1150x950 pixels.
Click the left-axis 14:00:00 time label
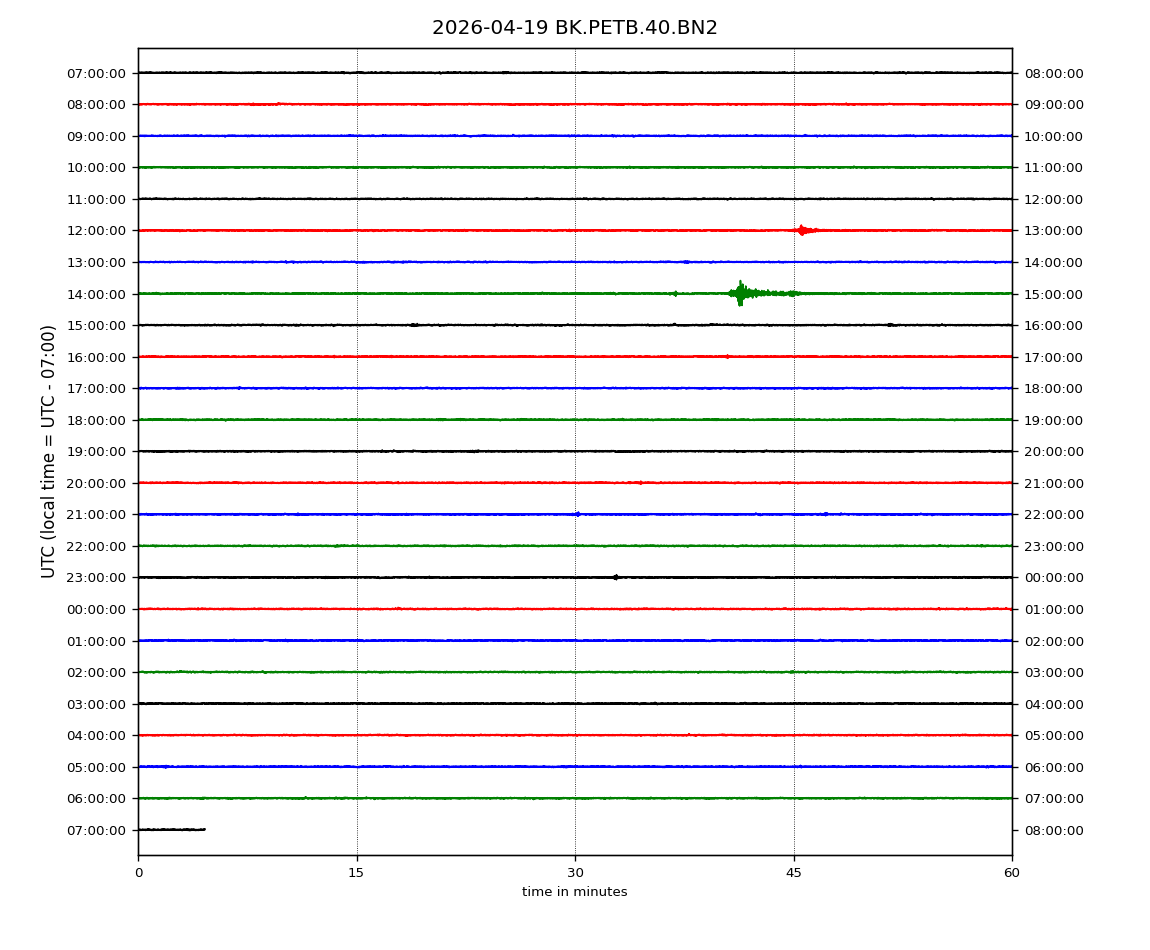pos(97,294)
